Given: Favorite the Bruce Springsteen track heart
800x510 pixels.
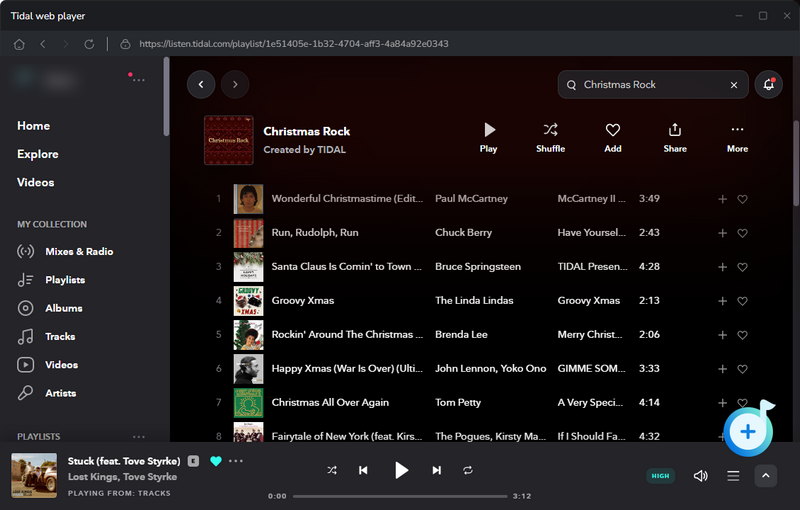Looking at the screenshot, I should tap(742, 267).
